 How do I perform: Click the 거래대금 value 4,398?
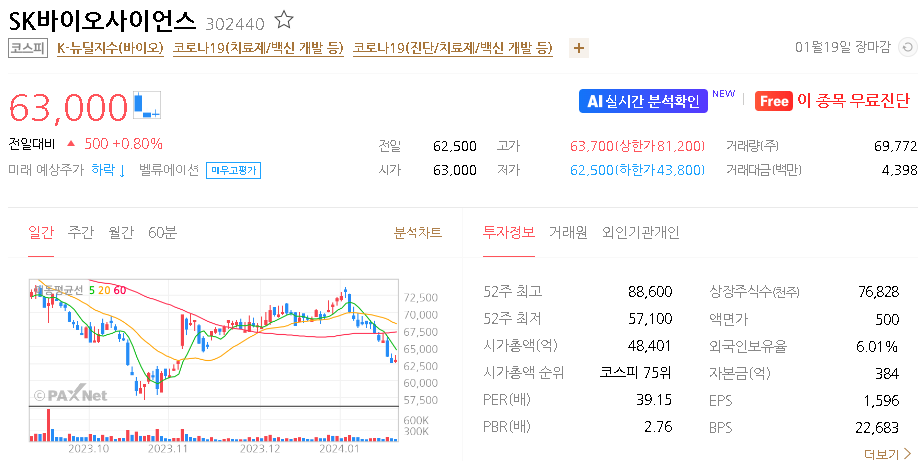(x=899, y=170)
